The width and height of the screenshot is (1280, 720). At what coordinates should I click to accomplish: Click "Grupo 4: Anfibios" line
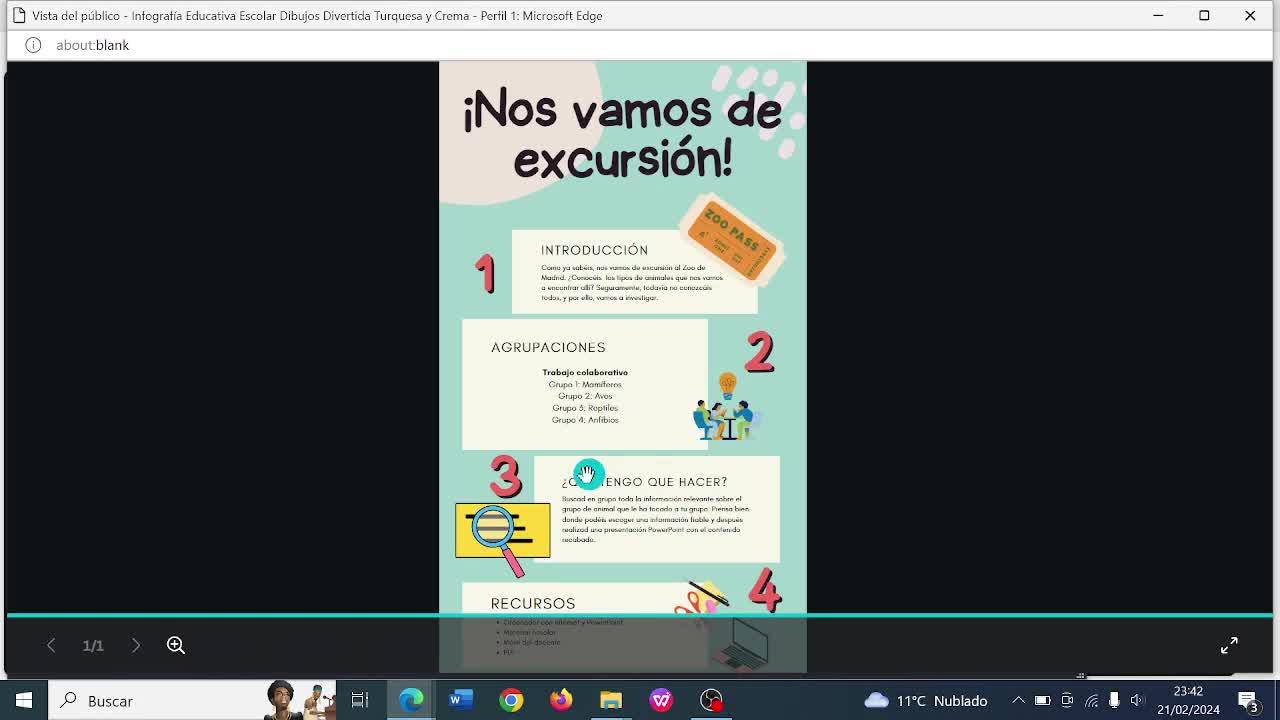(x=585, y=420)
